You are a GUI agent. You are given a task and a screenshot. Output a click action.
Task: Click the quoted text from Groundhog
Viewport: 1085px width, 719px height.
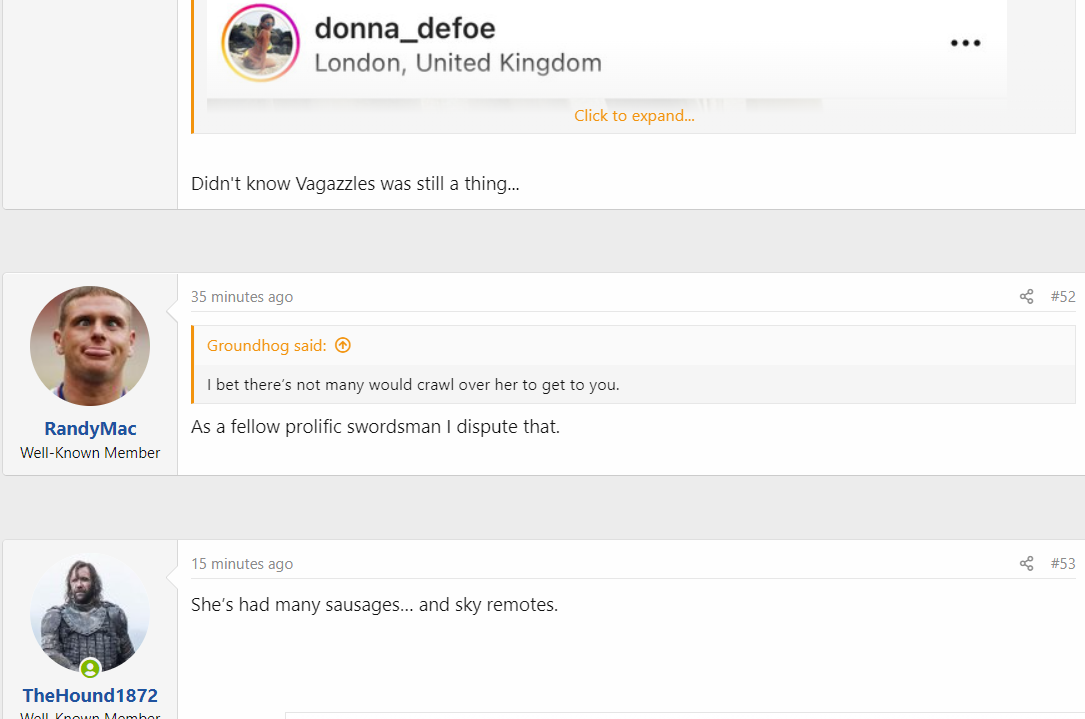pyautogui.click(x=413, y=385)
